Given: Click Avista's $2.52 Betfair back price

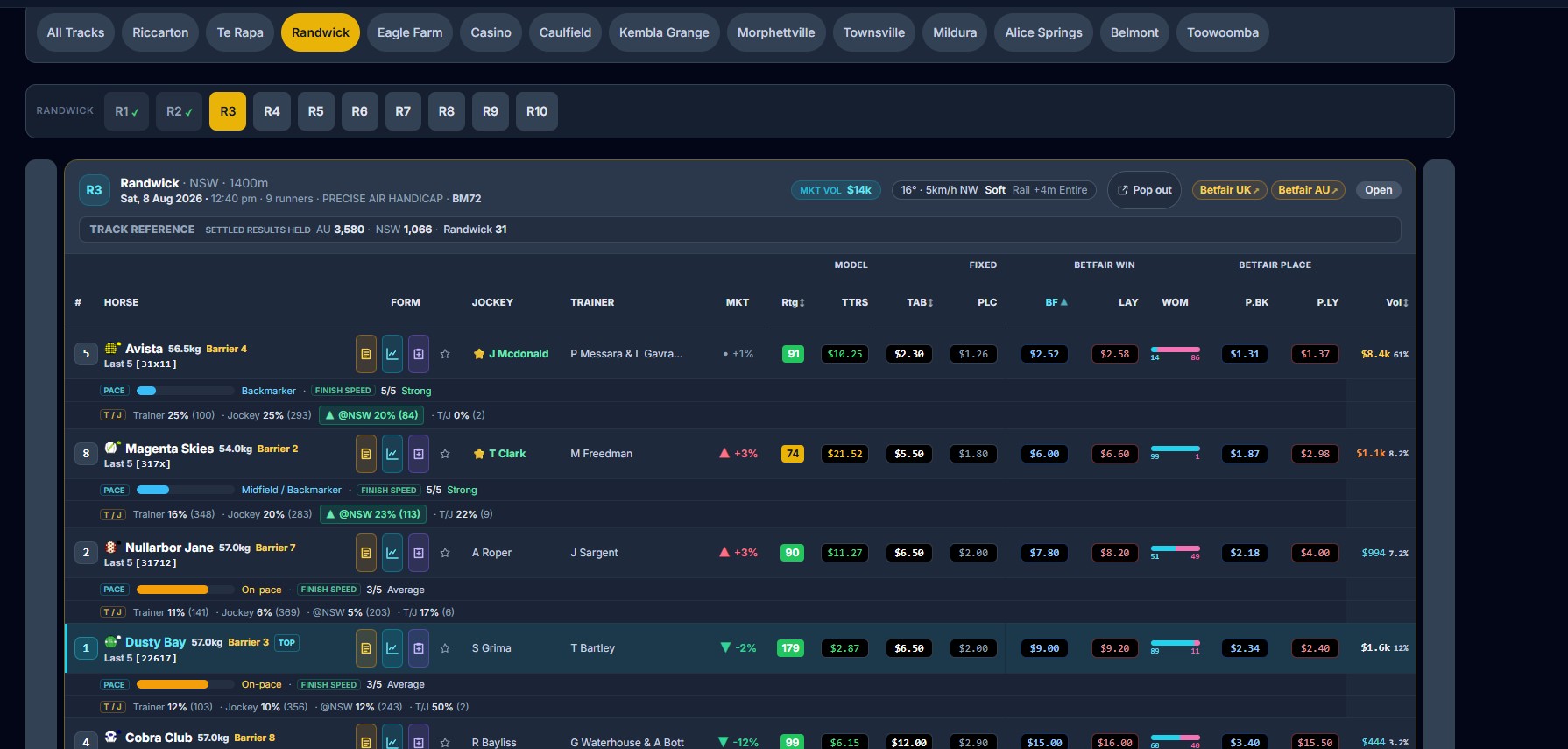Looking at the screenshot, I should point(1044,354).
